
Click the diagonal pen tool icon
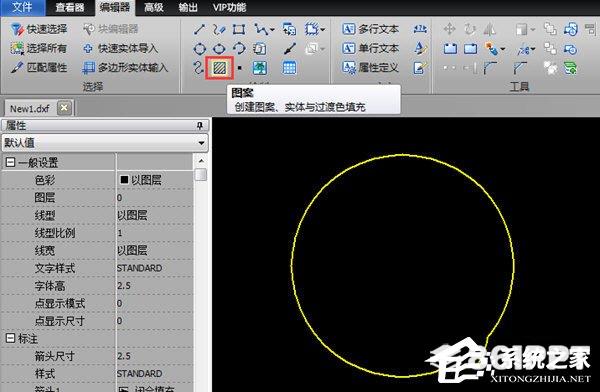[290, 49]
